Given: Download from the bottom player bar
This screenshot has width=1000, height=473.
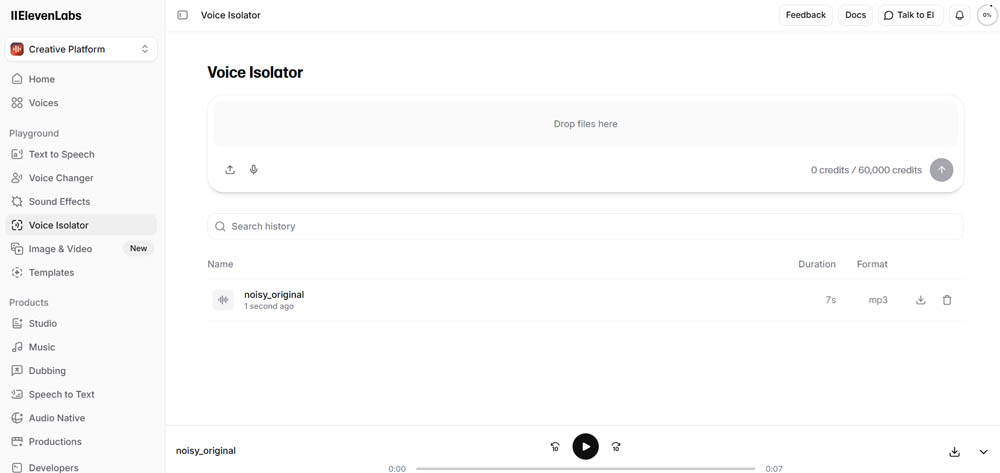Looking at the screenshot, I should coord(954,451).
